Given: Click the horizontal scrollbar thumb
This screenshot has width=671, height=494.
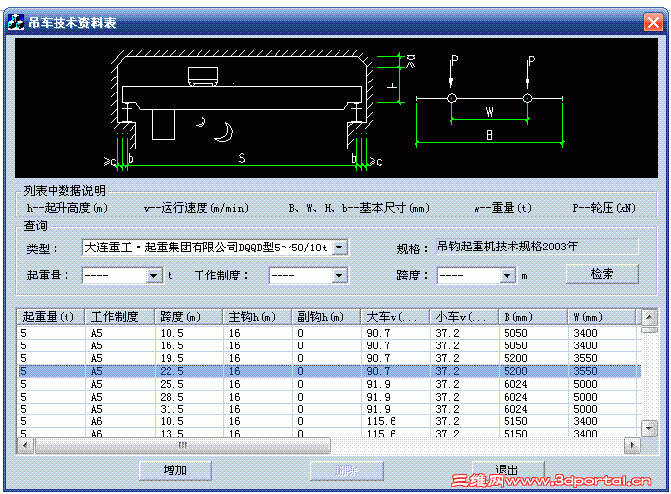Looking at the screenshot, I should (183, 445).
